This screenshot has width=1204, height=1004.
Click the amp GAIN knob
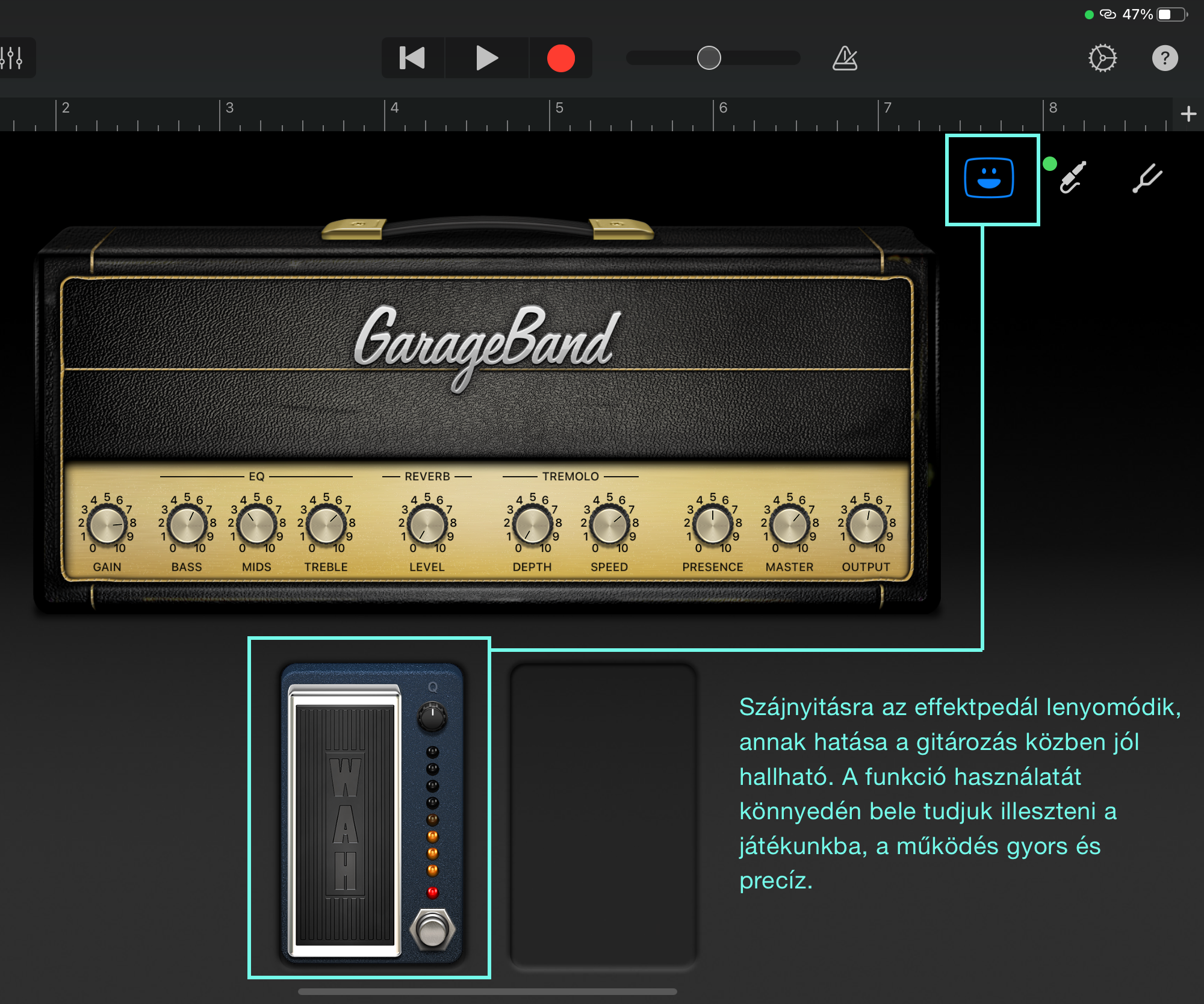[107, 525]
